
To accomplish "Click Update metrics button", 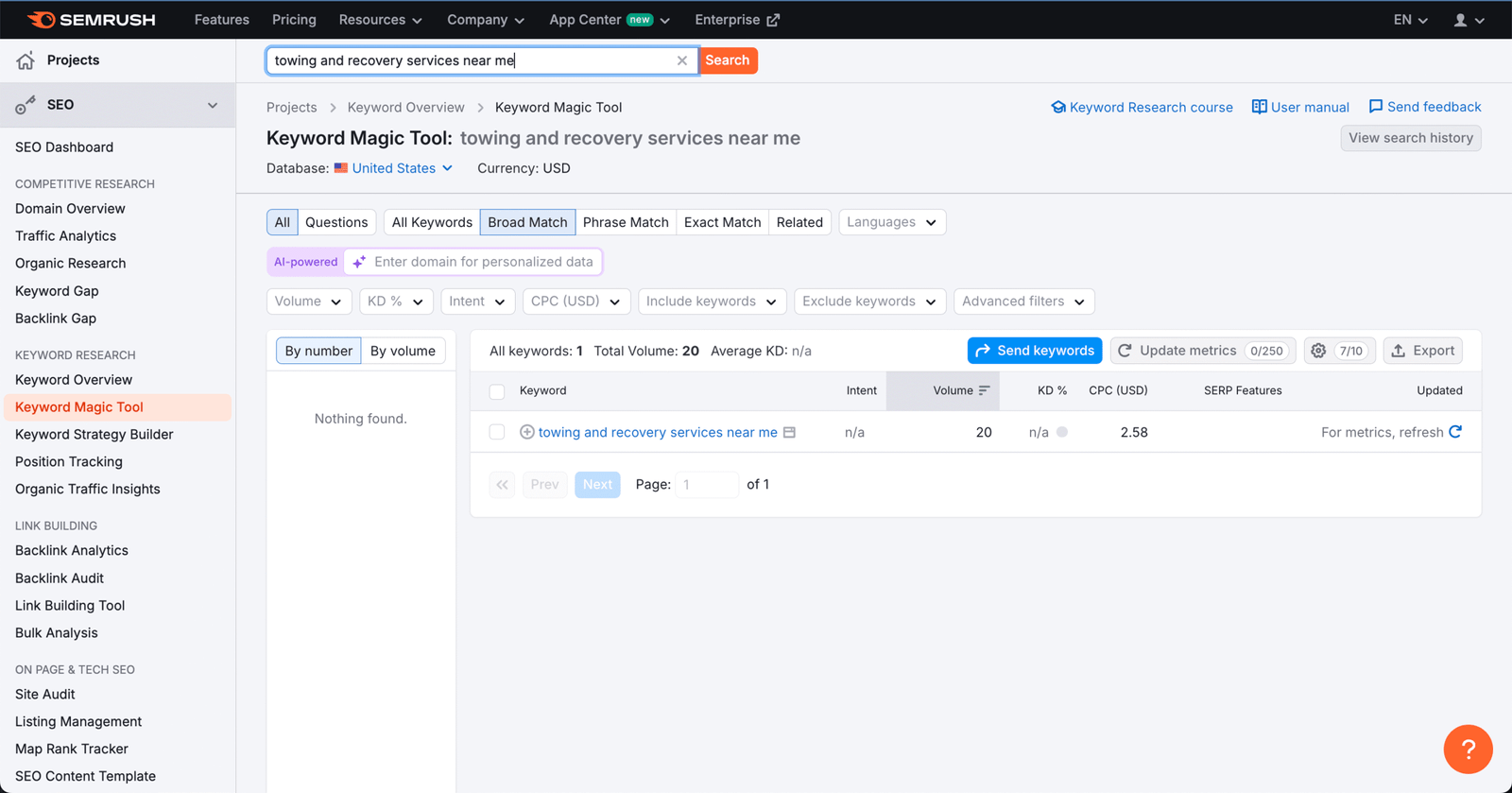I will point(1202,351).
